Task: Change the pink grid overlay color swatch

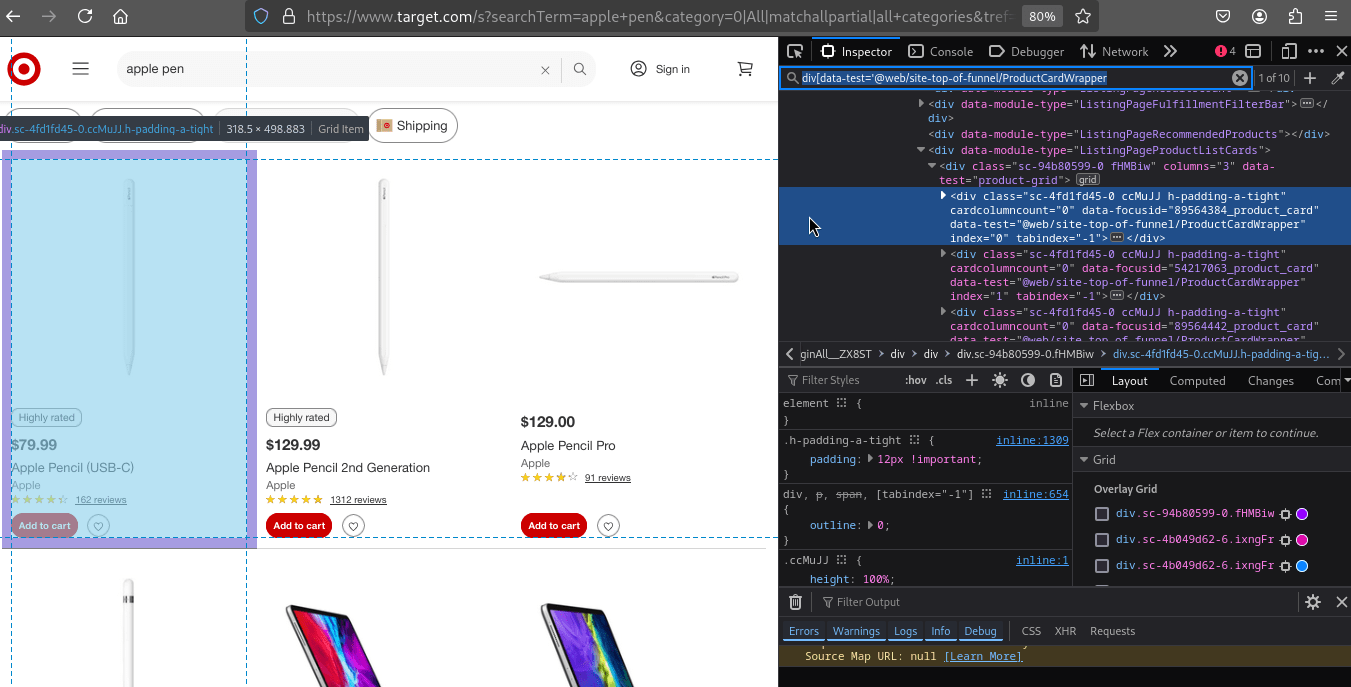Action: (1302, 540)
